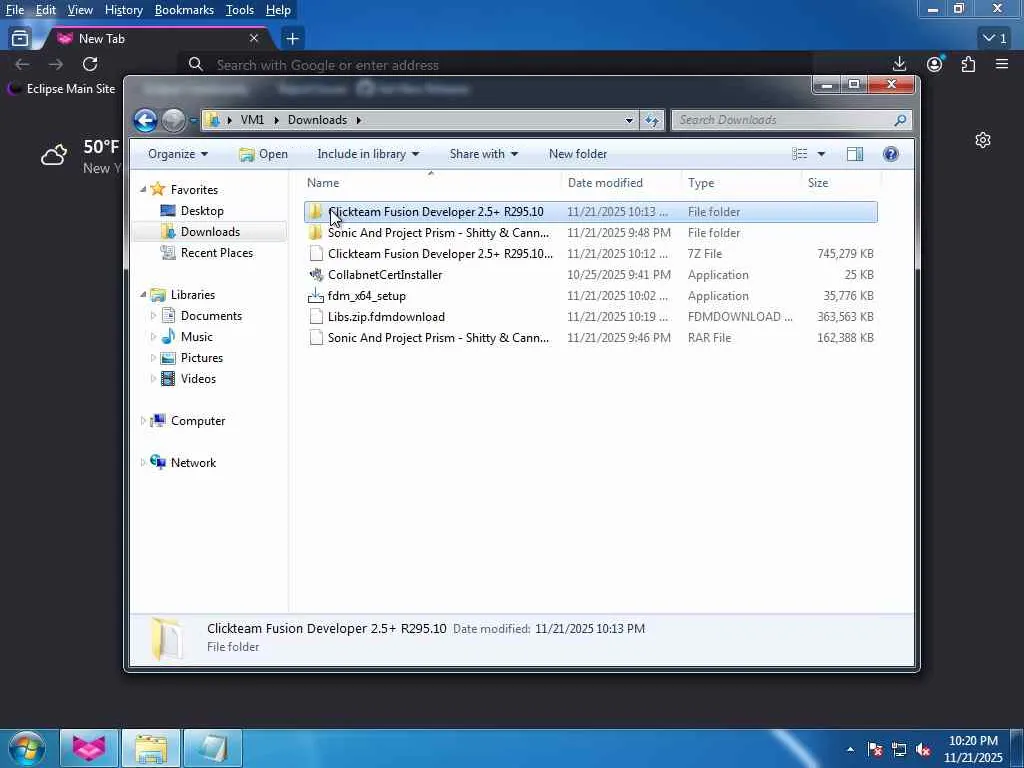This screenshot has width=1024, height=768.
Task: Open the browser Tools menu
Action: pyautogui.click(x=240, y=10)
